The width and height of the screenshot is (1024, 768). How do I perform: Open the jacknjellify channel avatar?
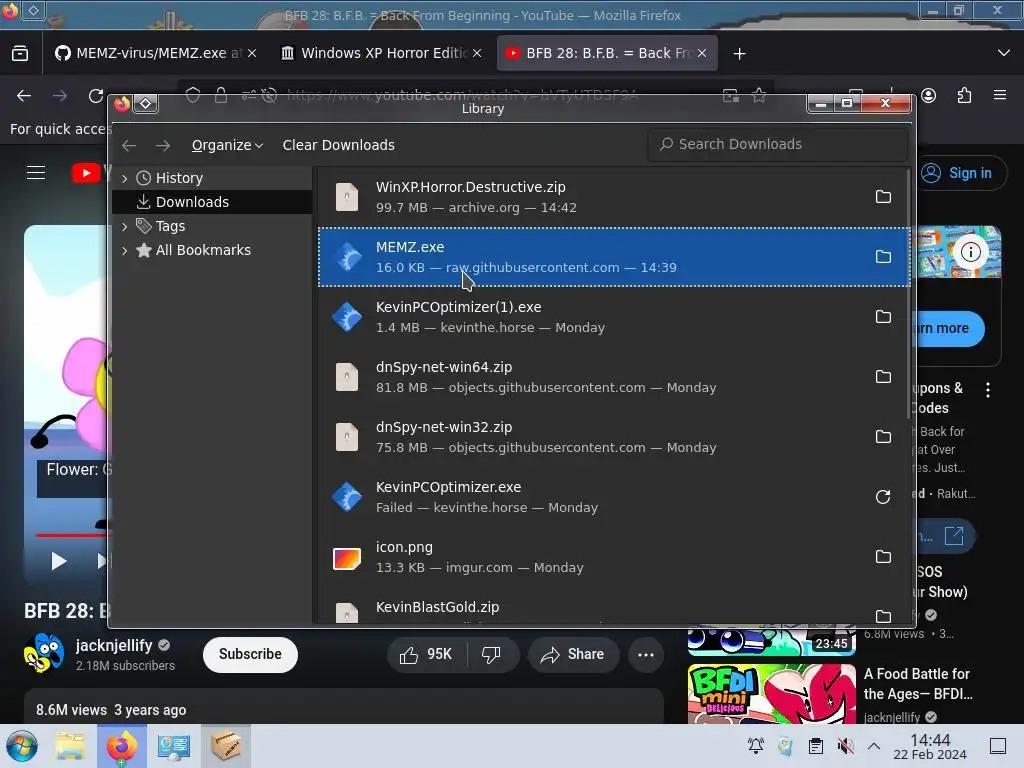point(44,653)
